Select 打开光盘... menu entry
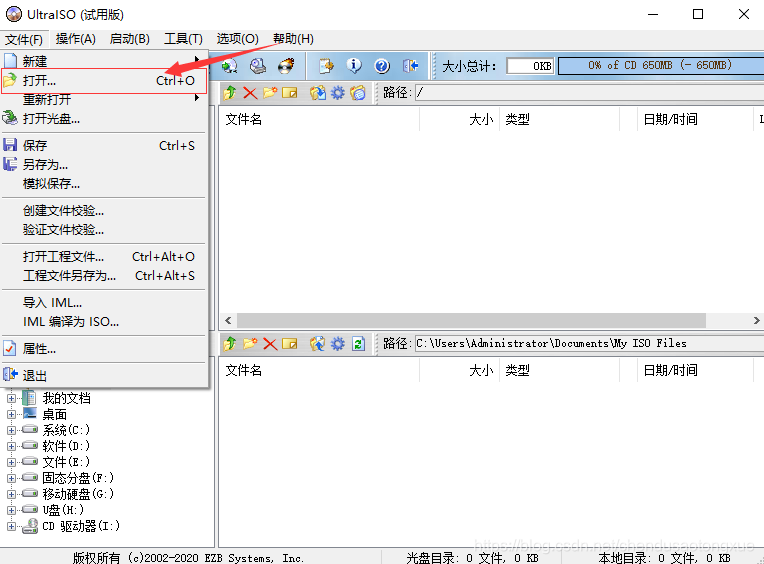 (104, 118)
